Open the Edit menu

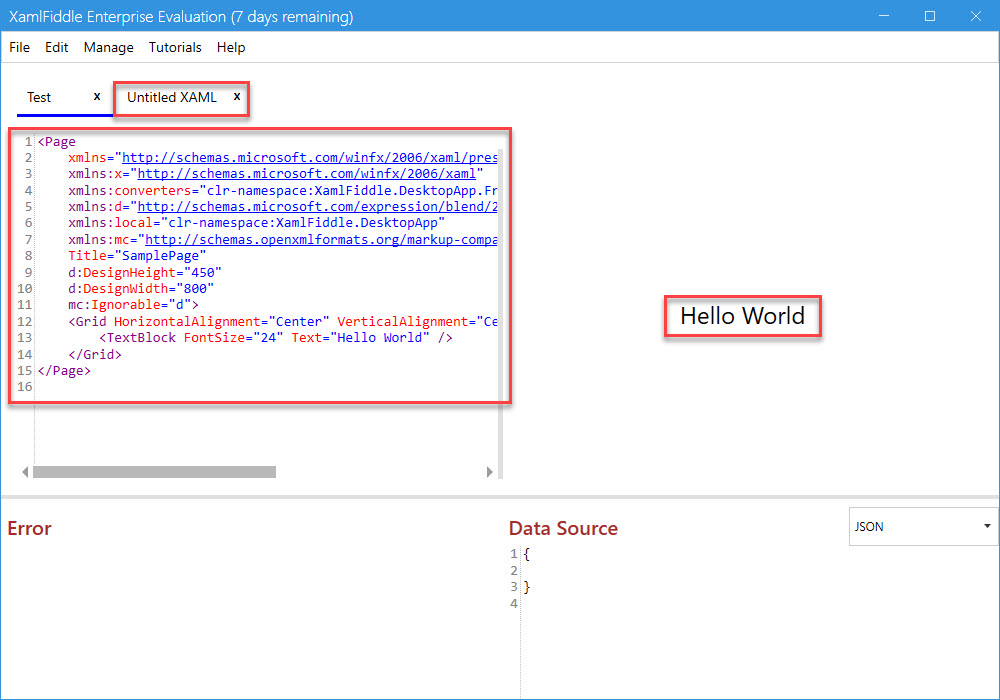(x=56, y=47)
